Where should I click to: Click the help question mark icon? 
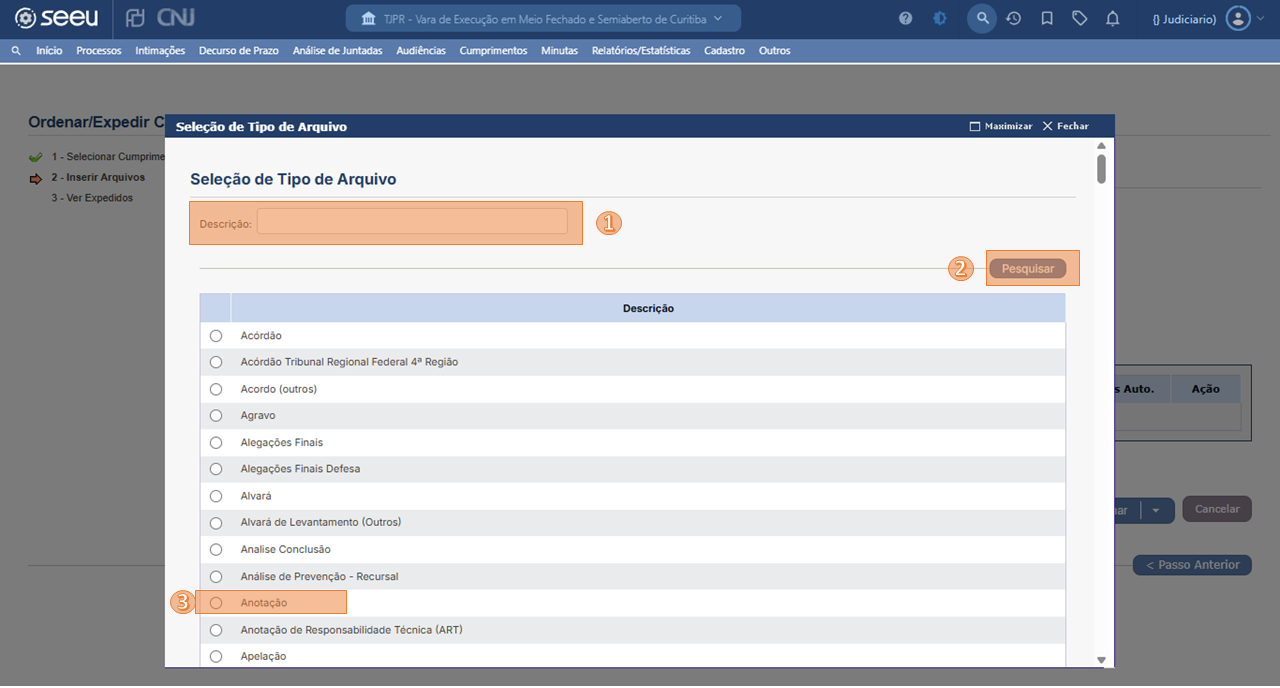(905, 19)
